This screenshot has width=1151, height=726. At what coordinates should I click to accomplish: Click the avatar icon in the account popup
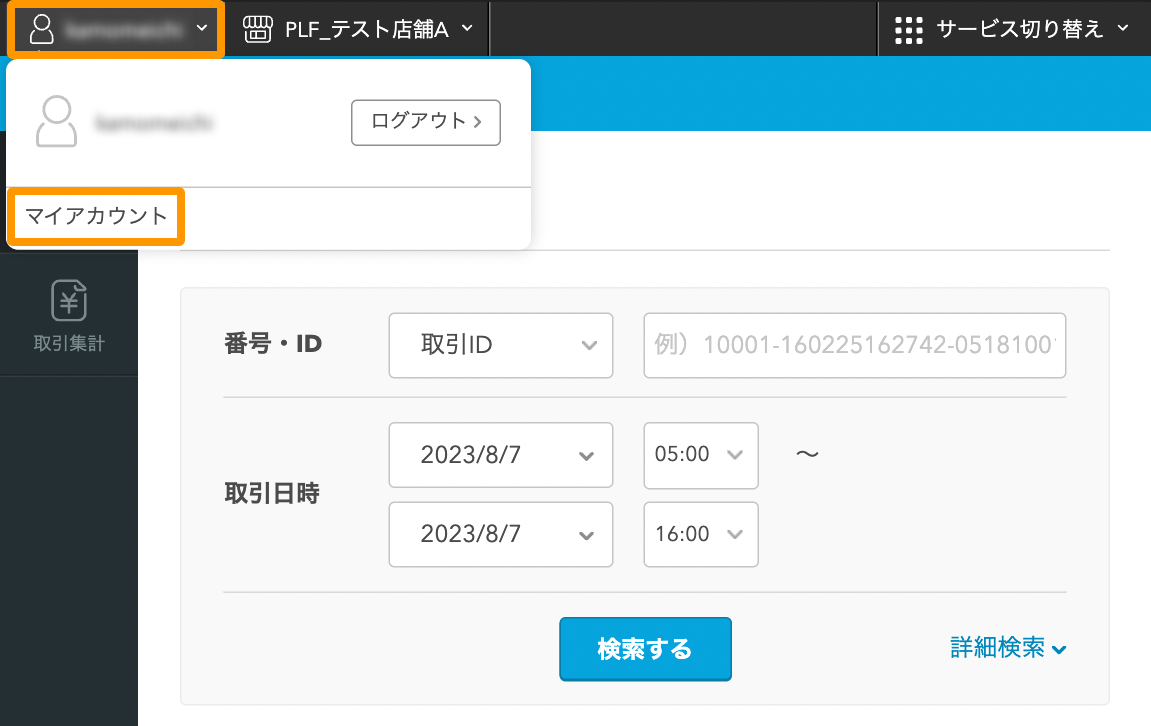[x=57, y=121]
